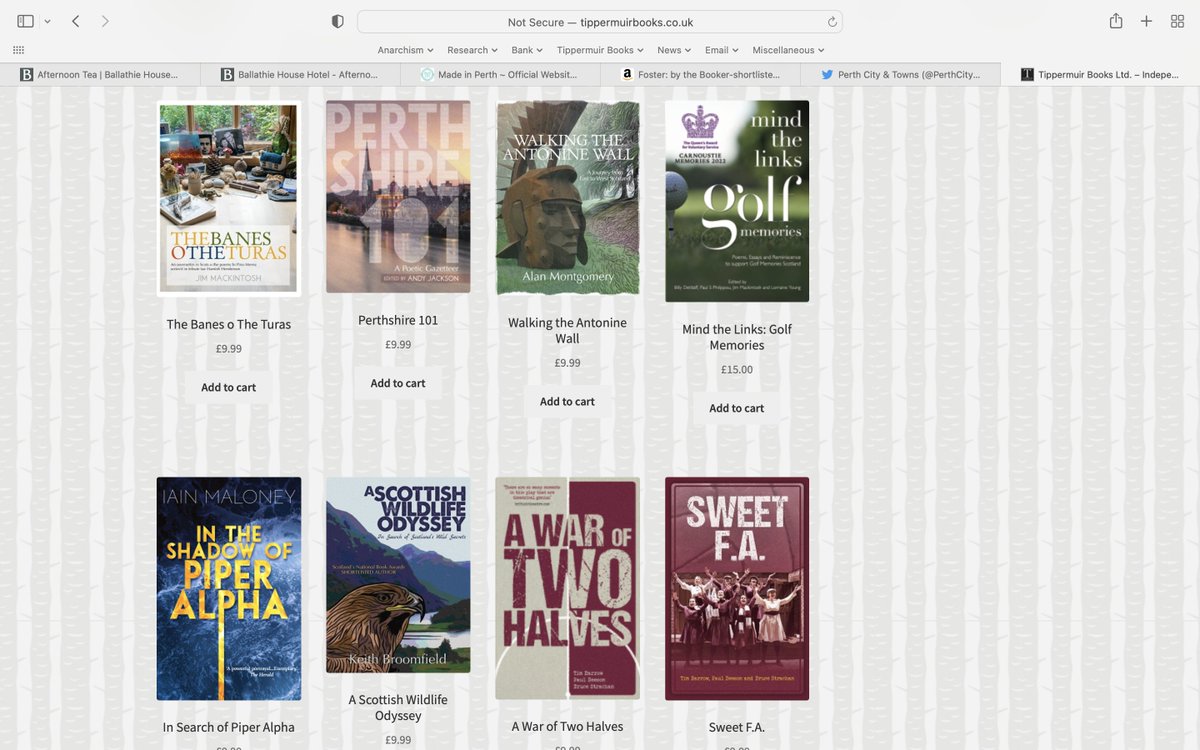Open In the Shadow of Piper Alpha cover
The width and height of the screenshot is (1200, 750).
pos(229,589)
